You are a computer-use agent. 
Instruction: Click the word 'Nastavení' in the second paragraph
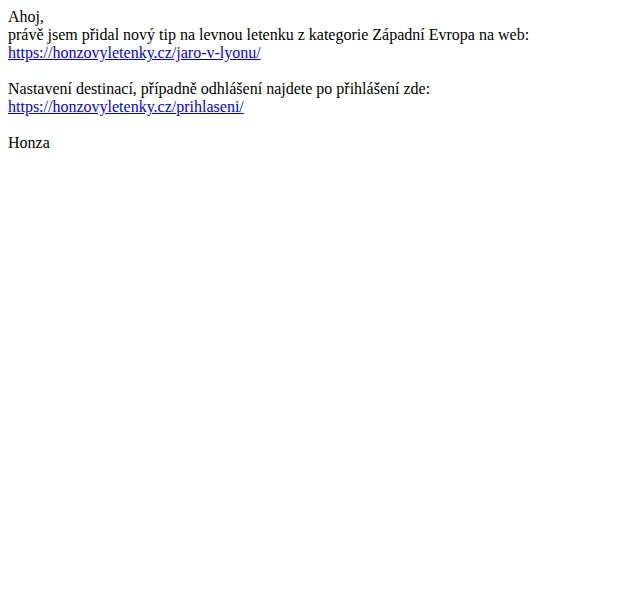(x=40, y=89)
